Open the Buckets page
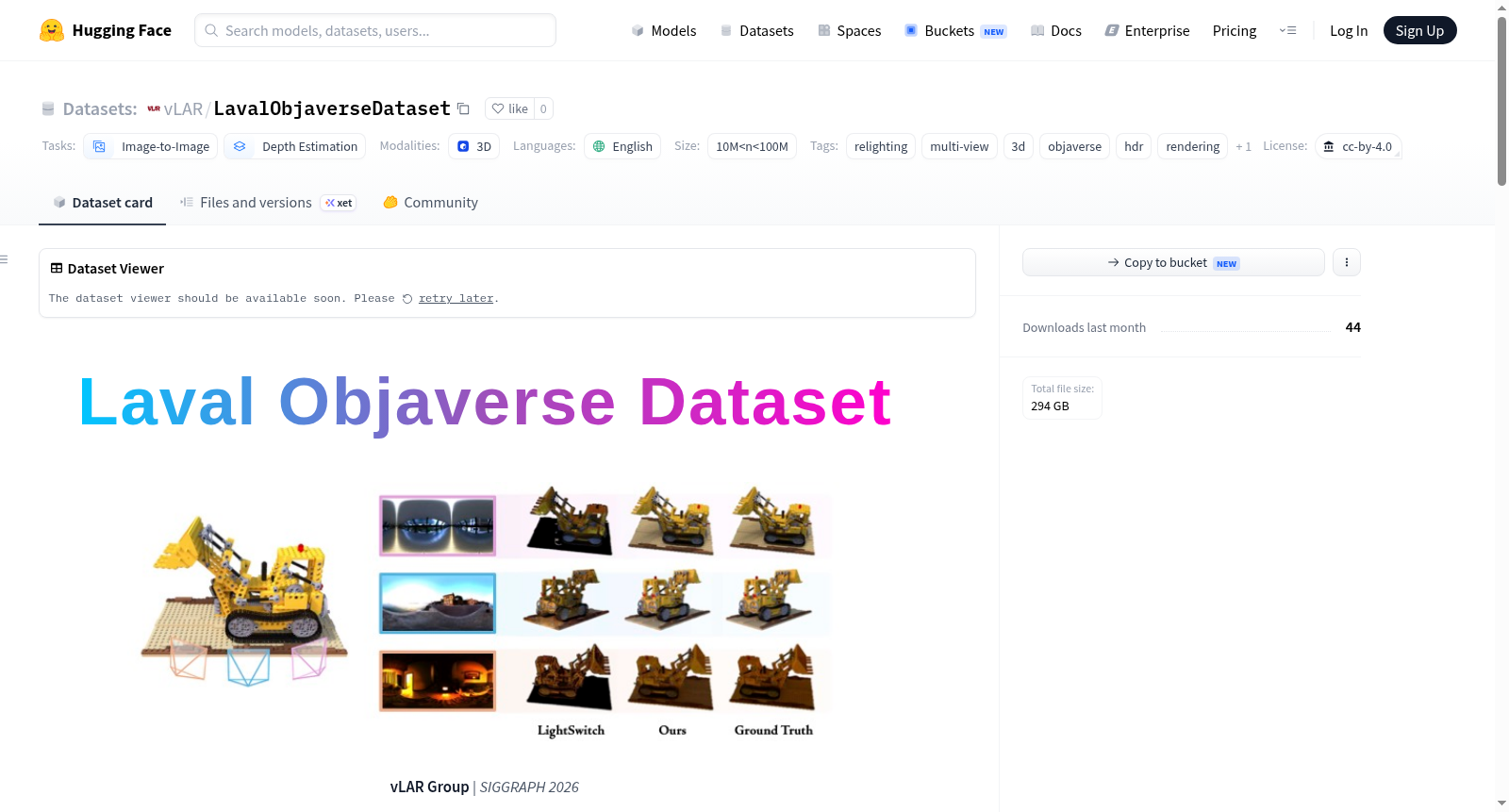 [955, 30]
